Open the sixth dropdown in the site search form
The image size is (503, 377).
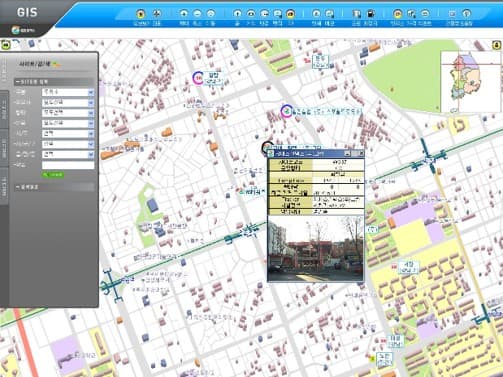point(68,144)
